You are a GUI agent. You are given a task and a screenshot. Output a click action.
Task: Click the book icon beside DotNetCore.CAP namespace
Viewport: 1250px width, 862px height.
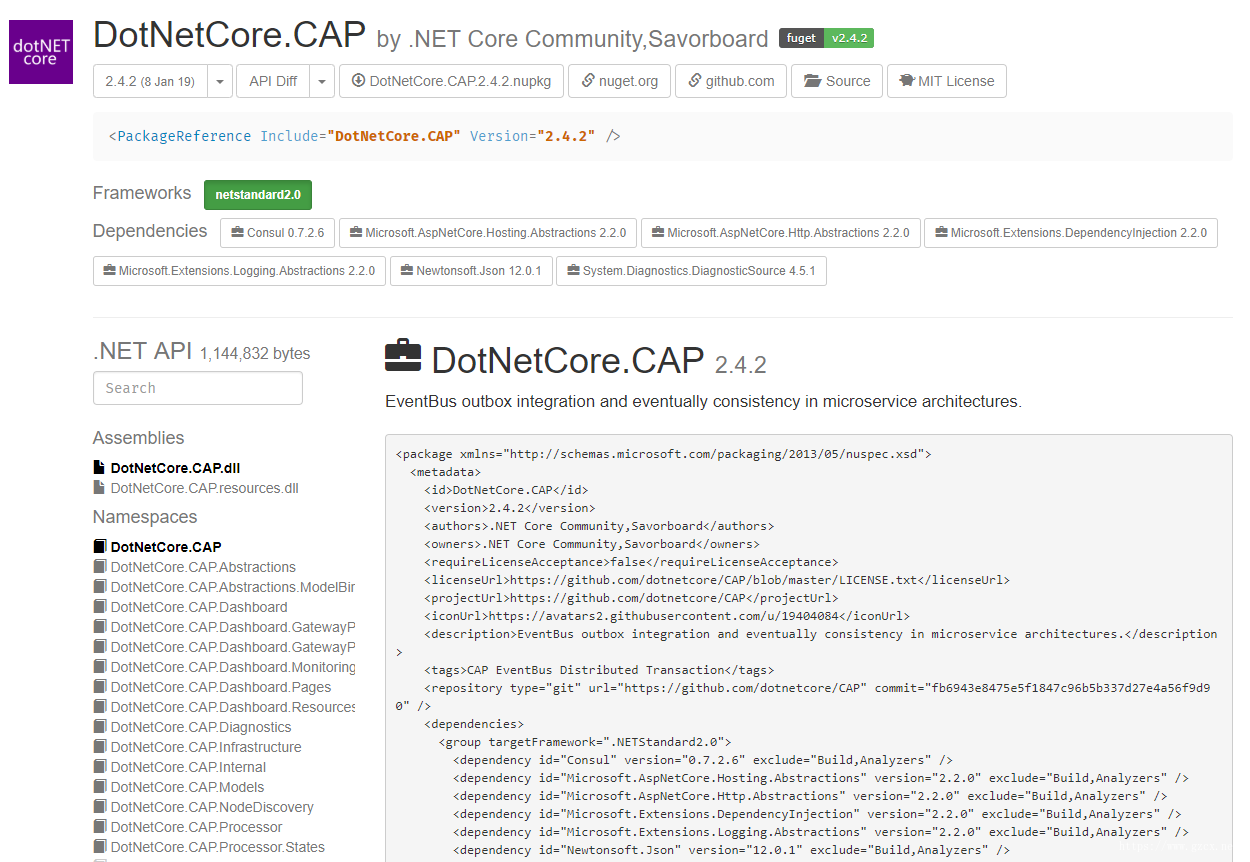point(99,547)
